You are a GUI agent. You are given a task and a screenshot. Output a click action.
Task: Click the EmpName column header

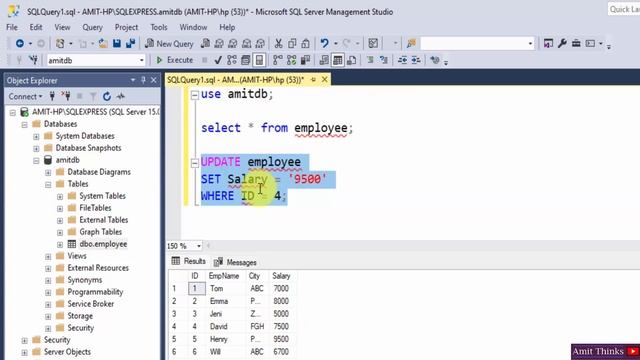[x=224, y=276]
